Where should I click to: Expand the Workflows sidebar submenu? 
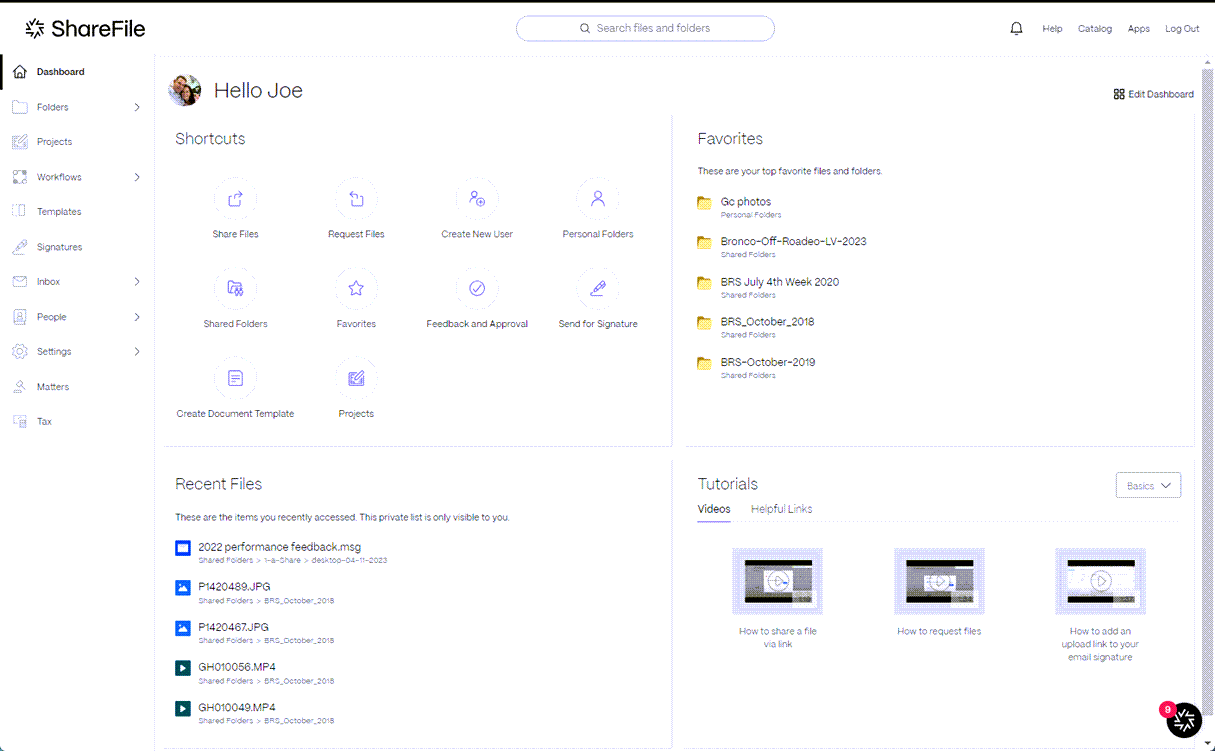pos(137,177)
